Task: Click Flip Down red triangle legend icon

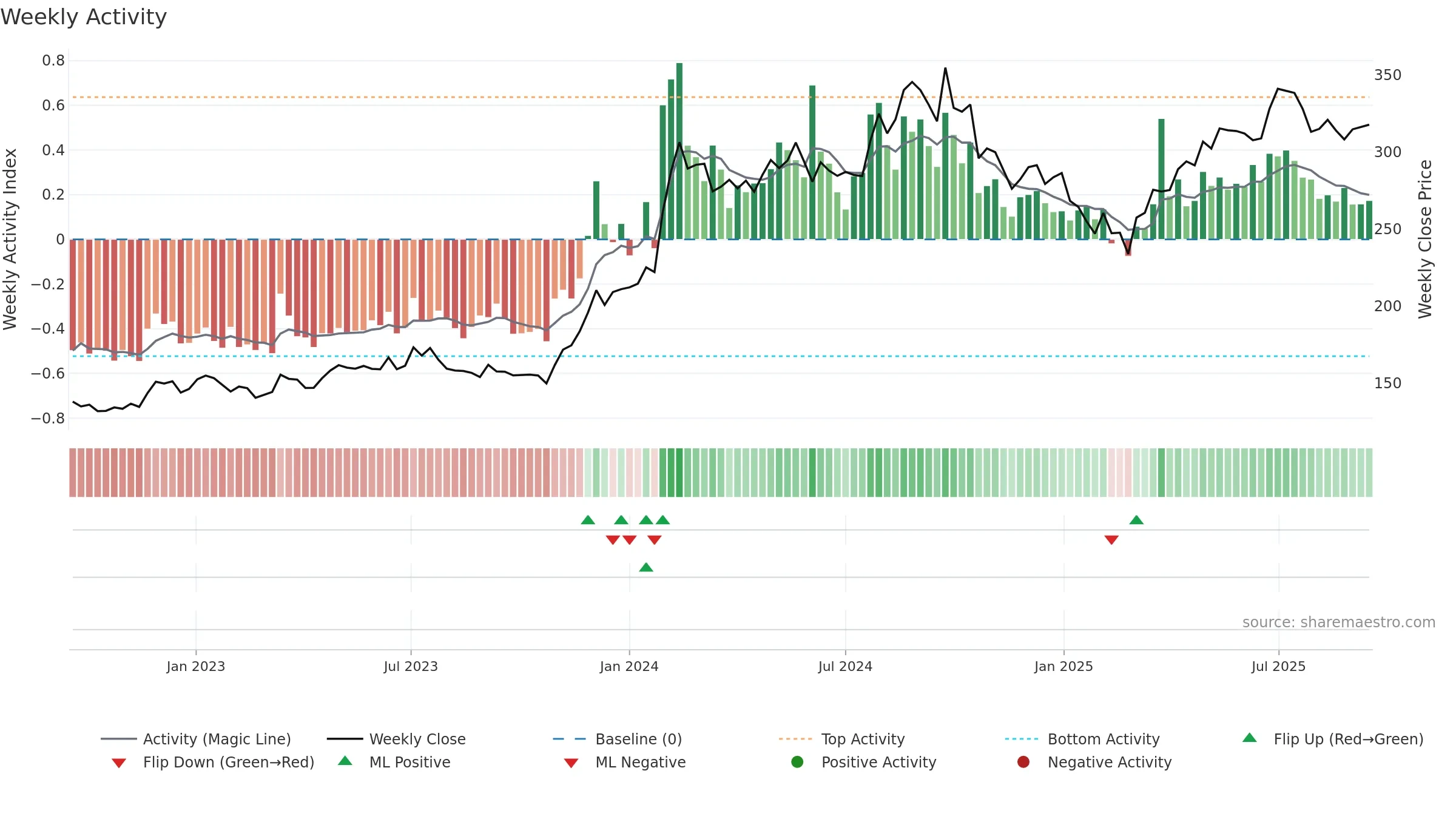Action: pyautogui.click(x=119, y=763)
